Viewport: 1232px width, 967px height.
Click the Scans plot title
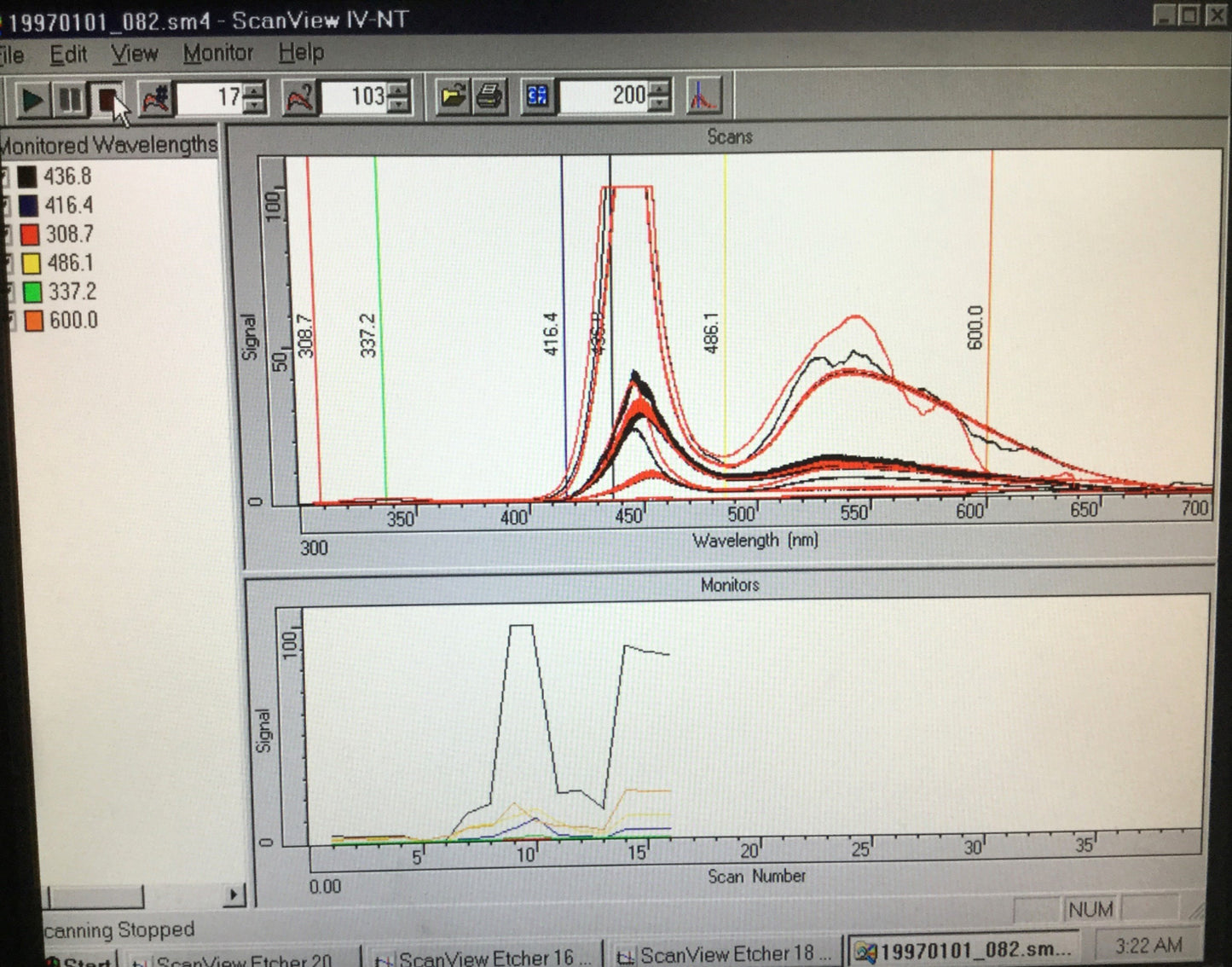pyautogui.click(x=730, y=136)
